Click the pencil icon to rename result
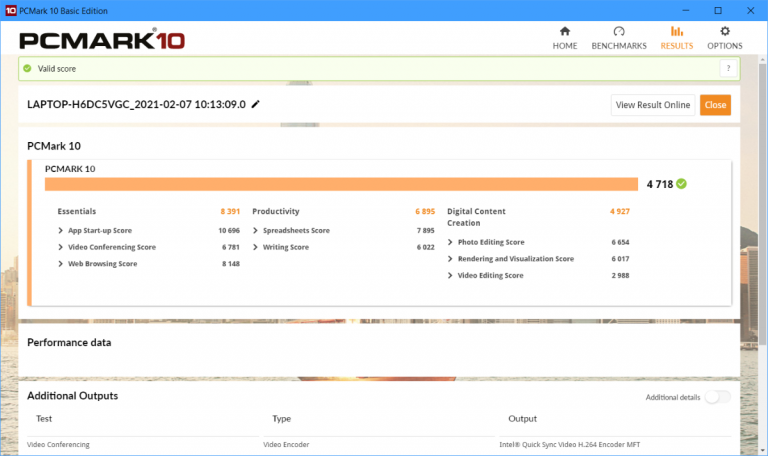The width and height of the screenshot is (768, 456). (256, 104)
